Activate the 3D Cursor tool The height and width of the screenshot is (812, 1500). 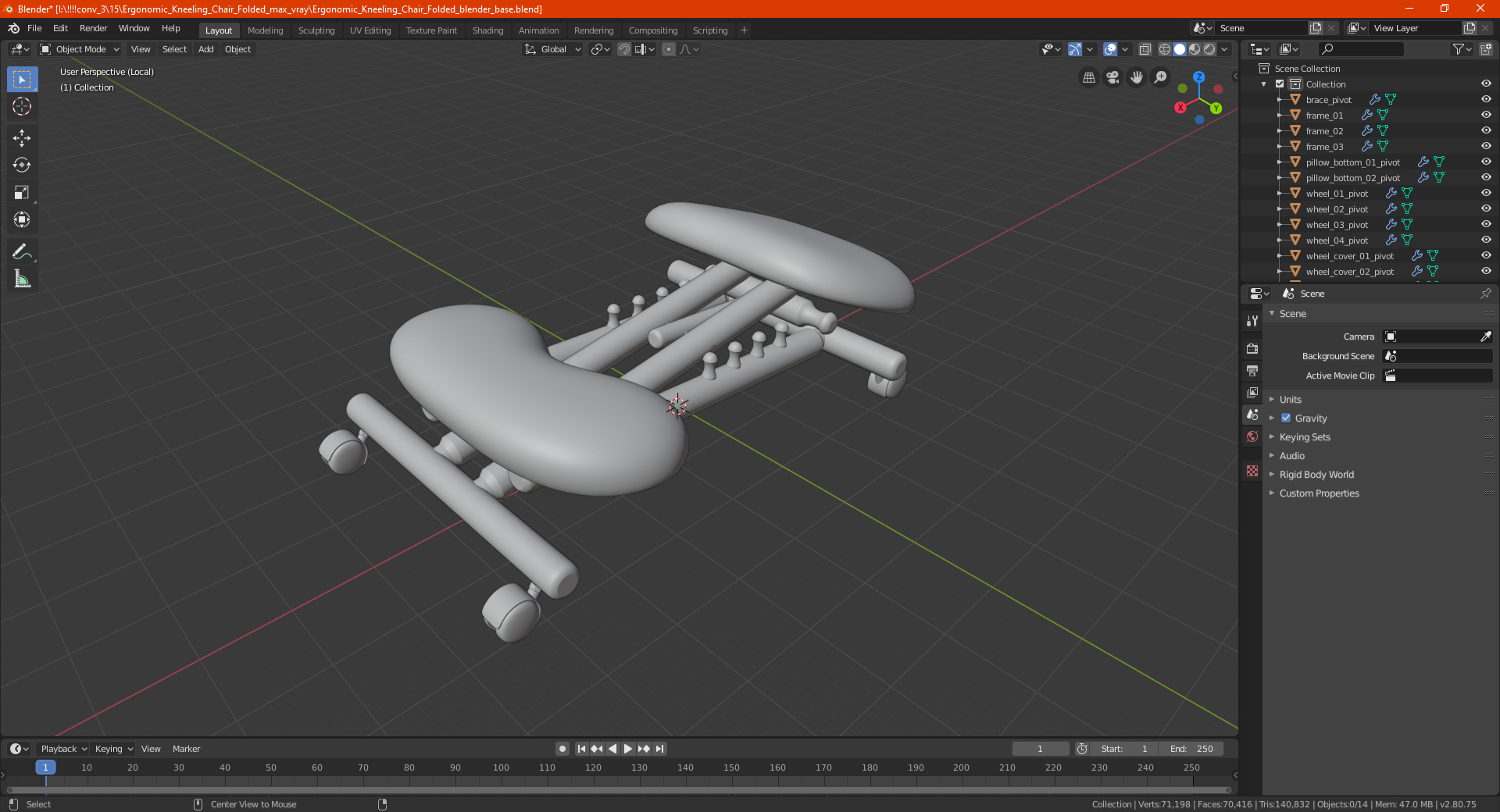(x=22, y=107)
